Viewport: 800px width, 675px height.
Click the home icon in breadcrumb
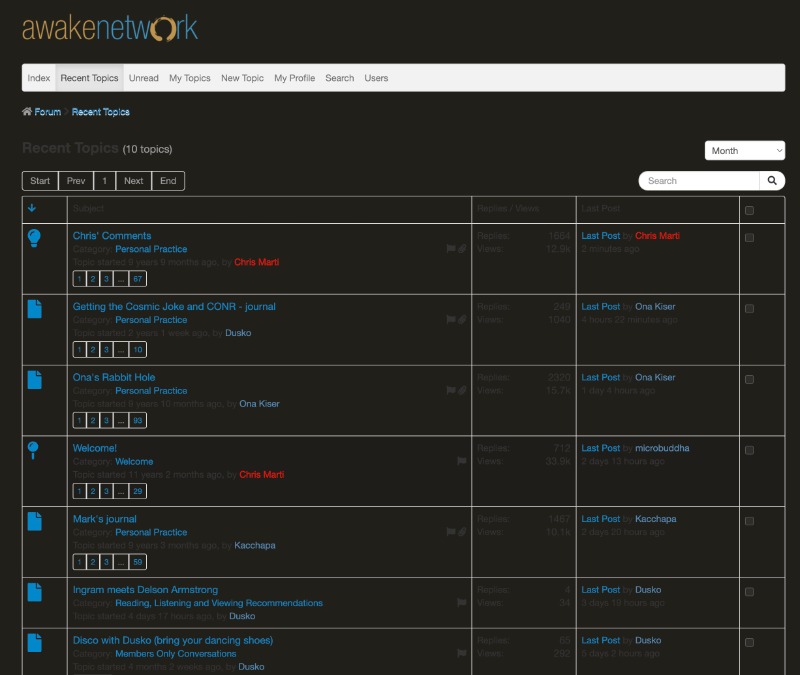click(27, 112)
